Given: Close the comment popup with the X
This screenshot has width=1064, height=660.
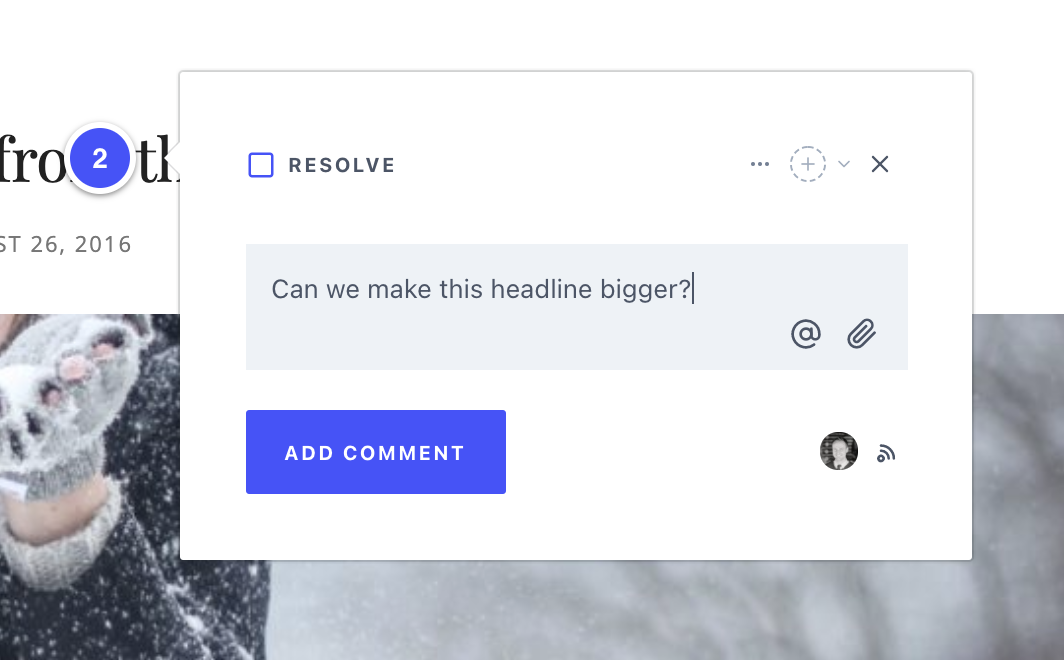Looking at the screenshot, I should point(879,164).
